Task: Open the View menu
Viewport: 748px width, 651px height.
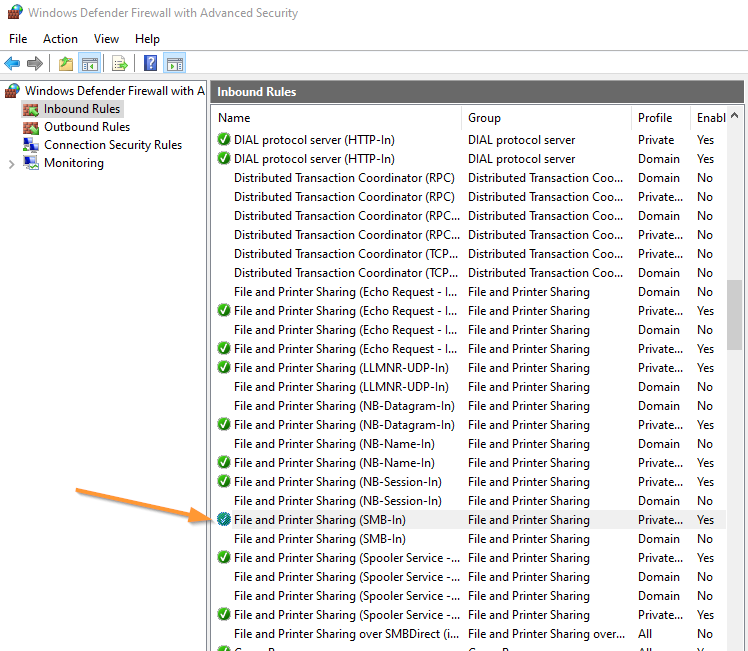Action: point(106,39)
